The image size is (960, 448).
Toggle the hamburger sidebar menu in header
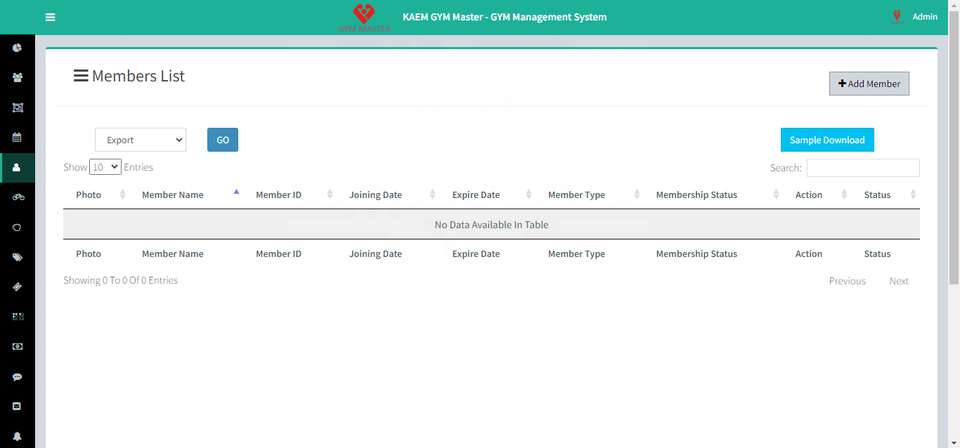(x=50, y=17)
